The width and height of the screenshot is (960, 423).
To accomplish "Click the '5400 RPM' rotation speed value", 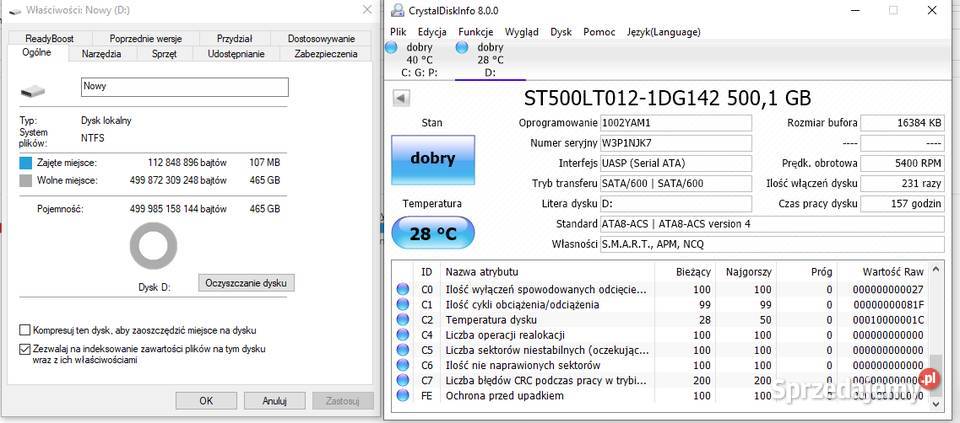I will pyautogui.click(x=902, y=163).
